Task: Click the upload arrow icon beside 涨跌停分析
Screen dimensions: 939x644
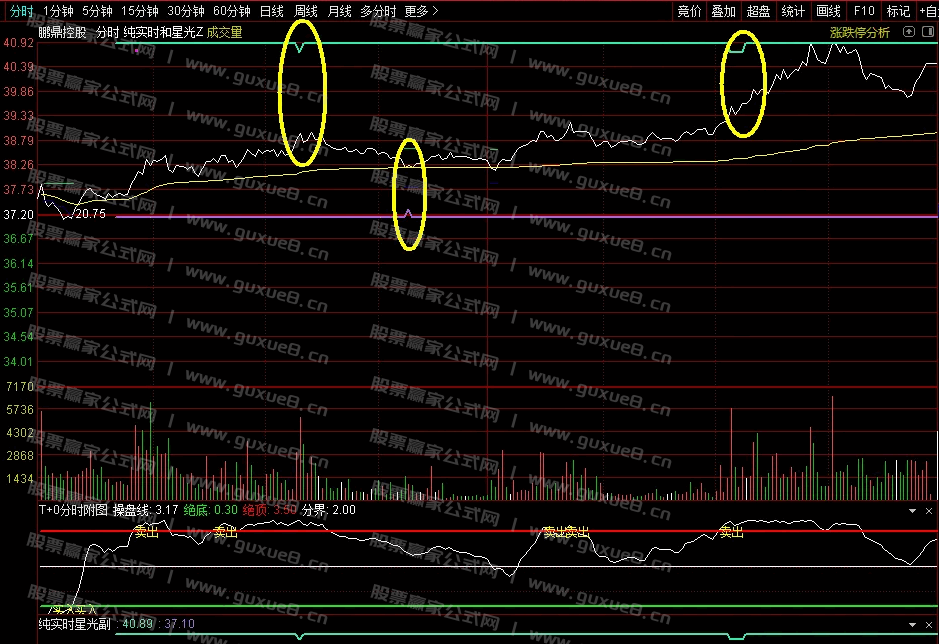Action: tap(908, 32)
